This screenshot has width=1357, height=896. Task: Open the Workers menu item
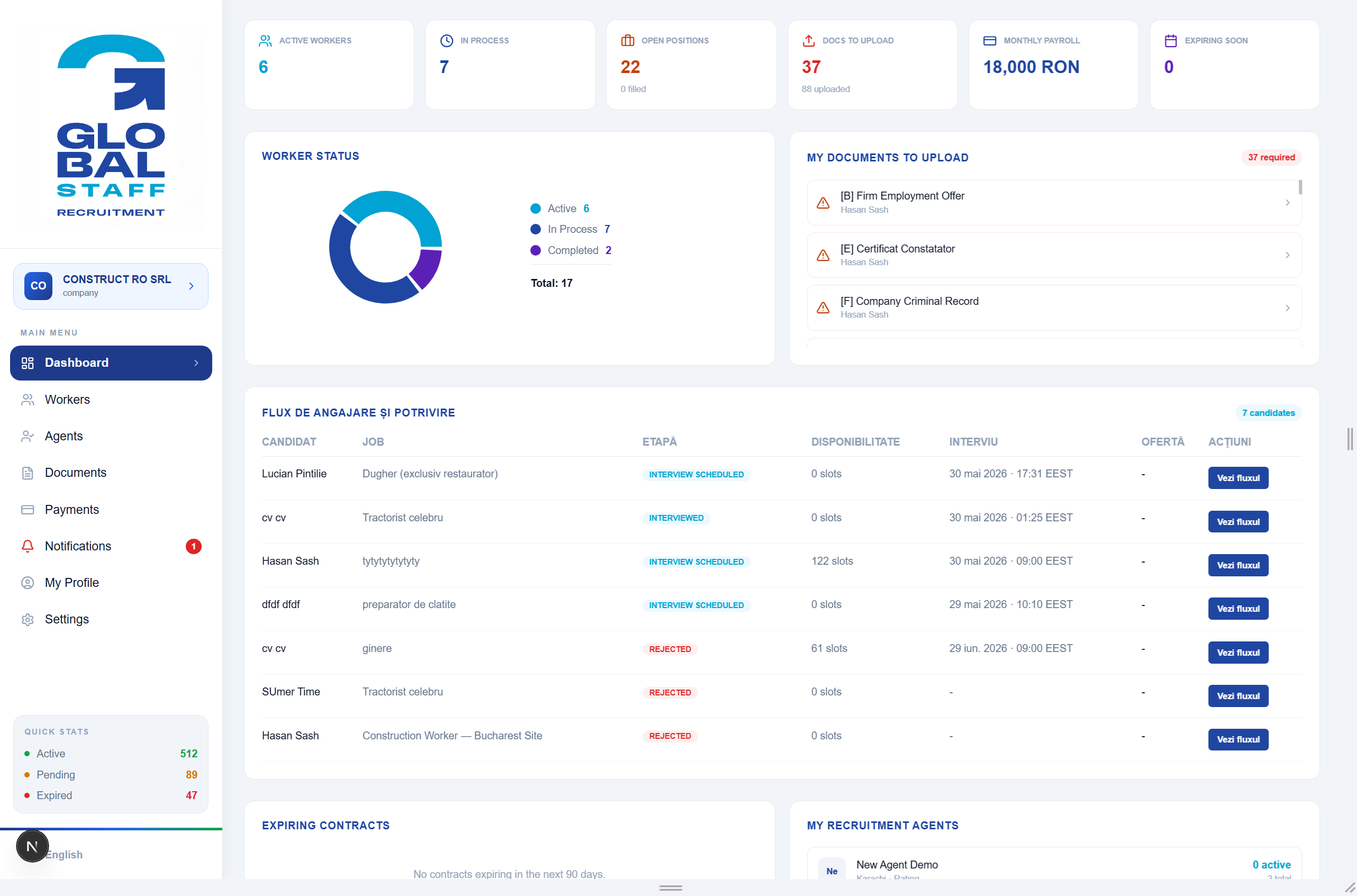click(x=111, y=400)
